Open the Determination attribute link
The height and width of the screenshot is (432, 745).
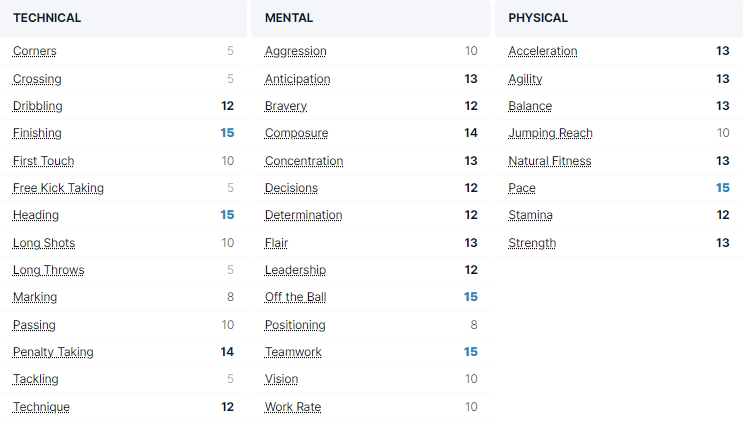point(303,215)
